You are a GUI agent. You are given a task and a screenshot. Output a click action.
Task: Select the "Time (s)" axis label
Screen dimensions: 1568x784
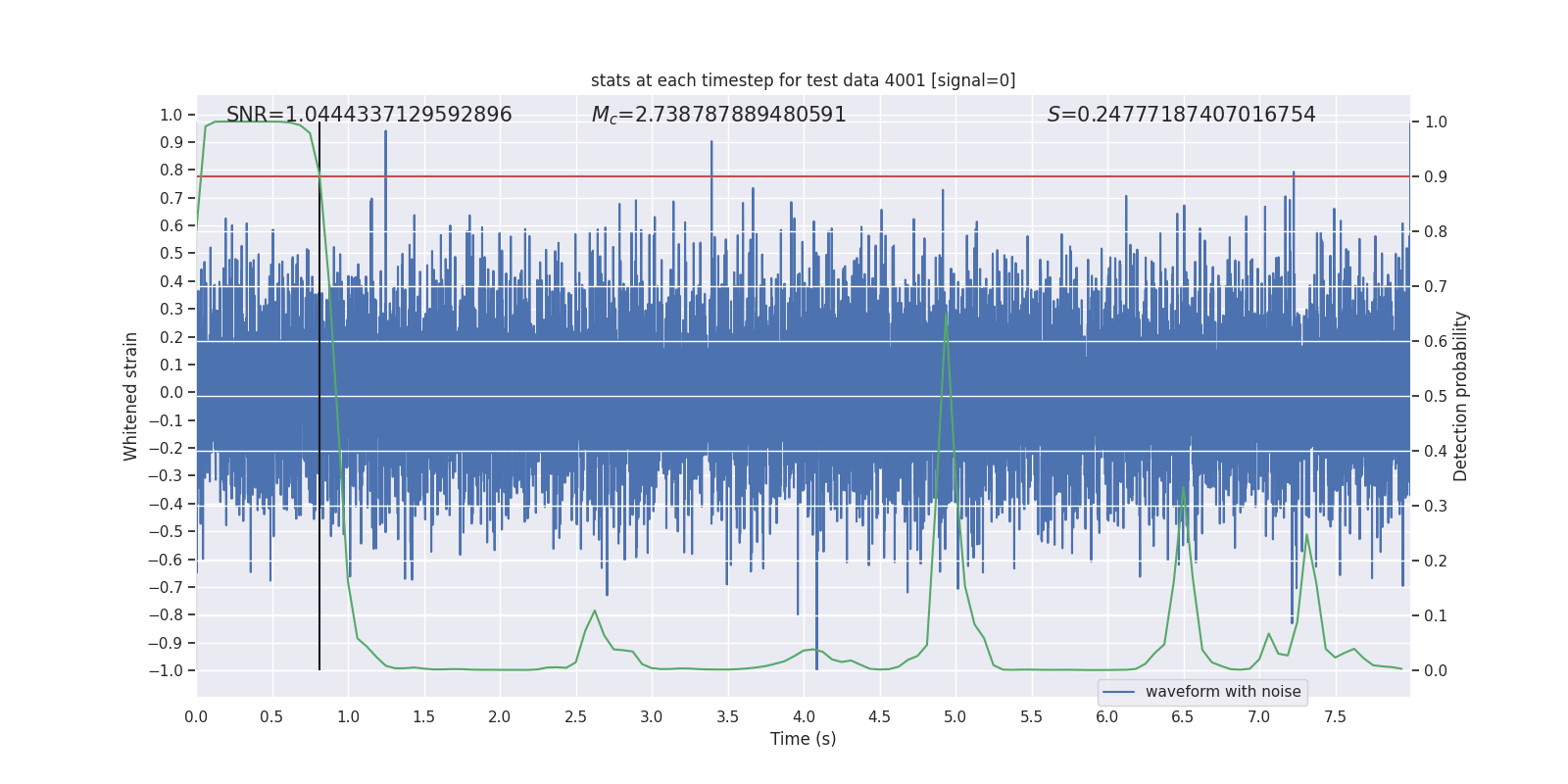pyautogui.click(x=804, y=739)
